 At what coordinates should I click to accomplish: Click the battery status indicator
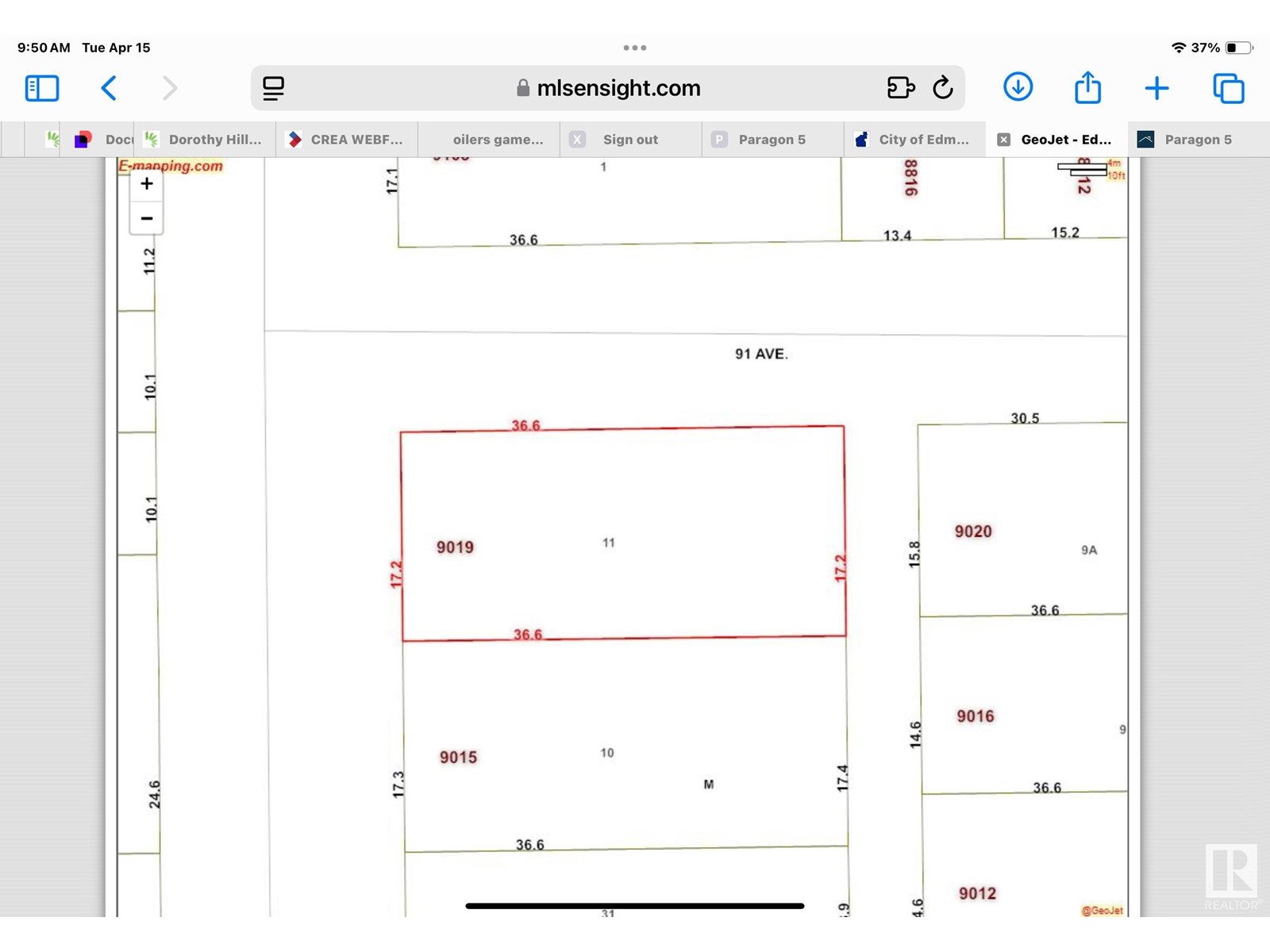pyautogui.click(x=1239, y=48)
